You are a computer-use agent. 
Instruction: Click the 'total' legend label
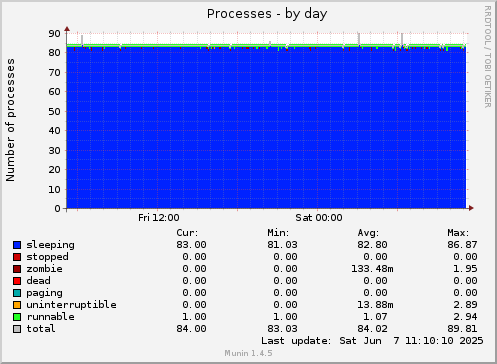(x=41, y=329)
